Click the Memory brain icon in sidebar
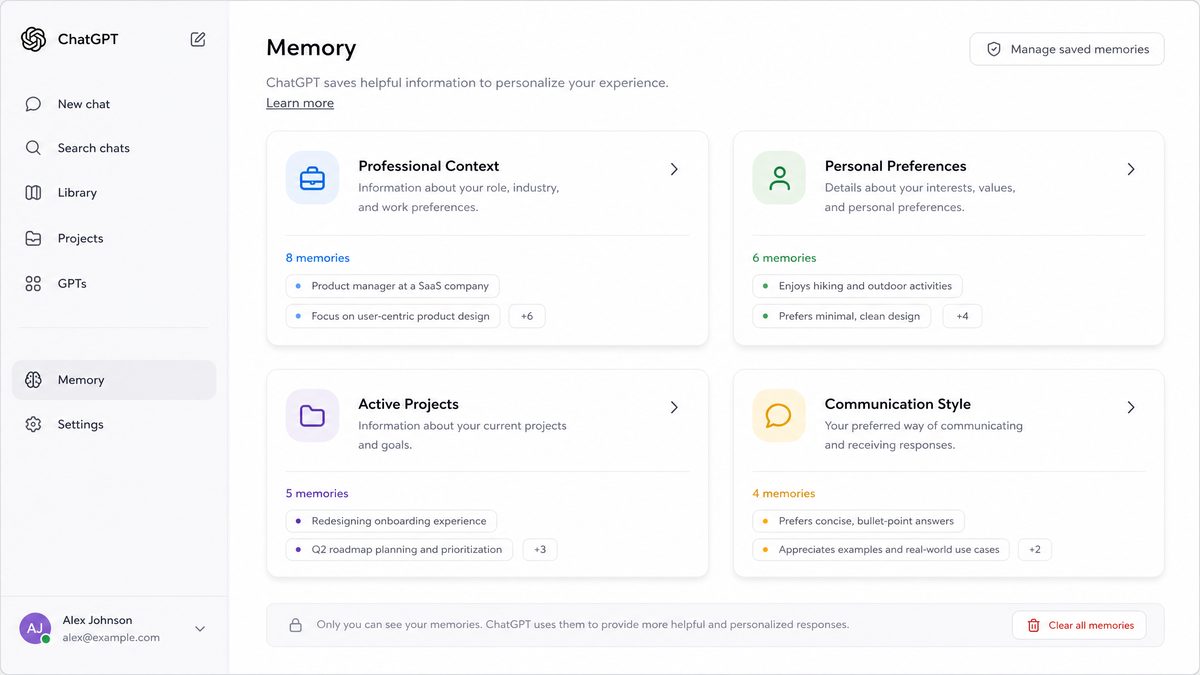The width and height of the screenshot is (1200, 675). tap(33, 380)
